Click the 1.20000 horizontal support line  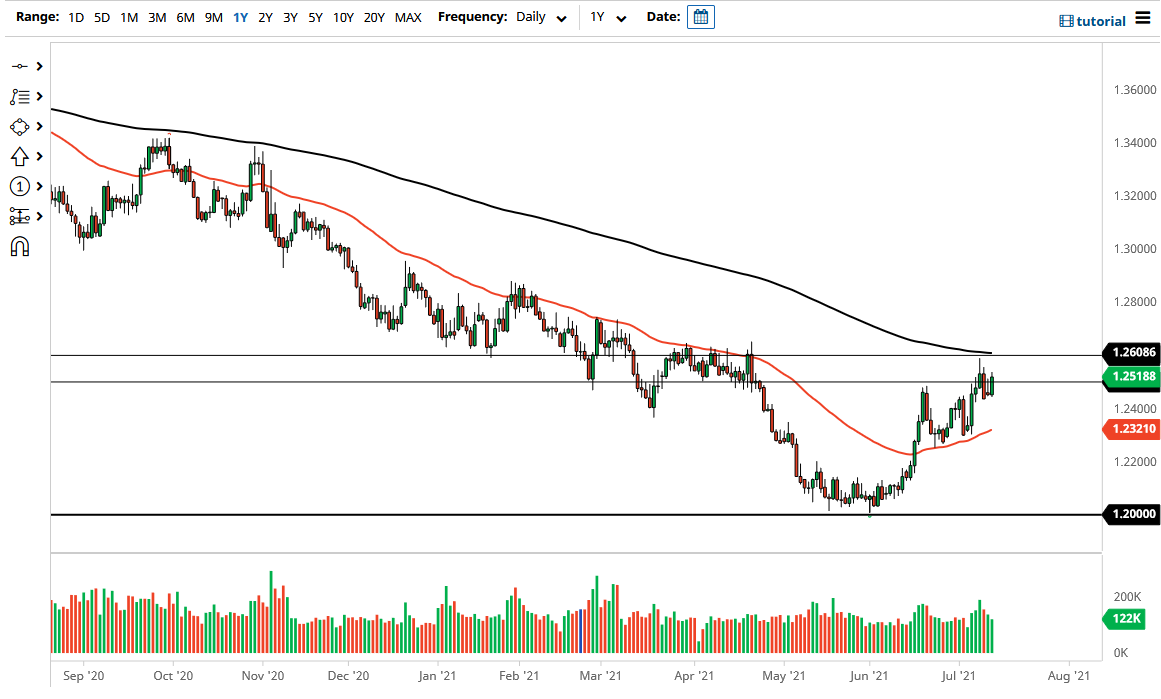coord(500,514)
